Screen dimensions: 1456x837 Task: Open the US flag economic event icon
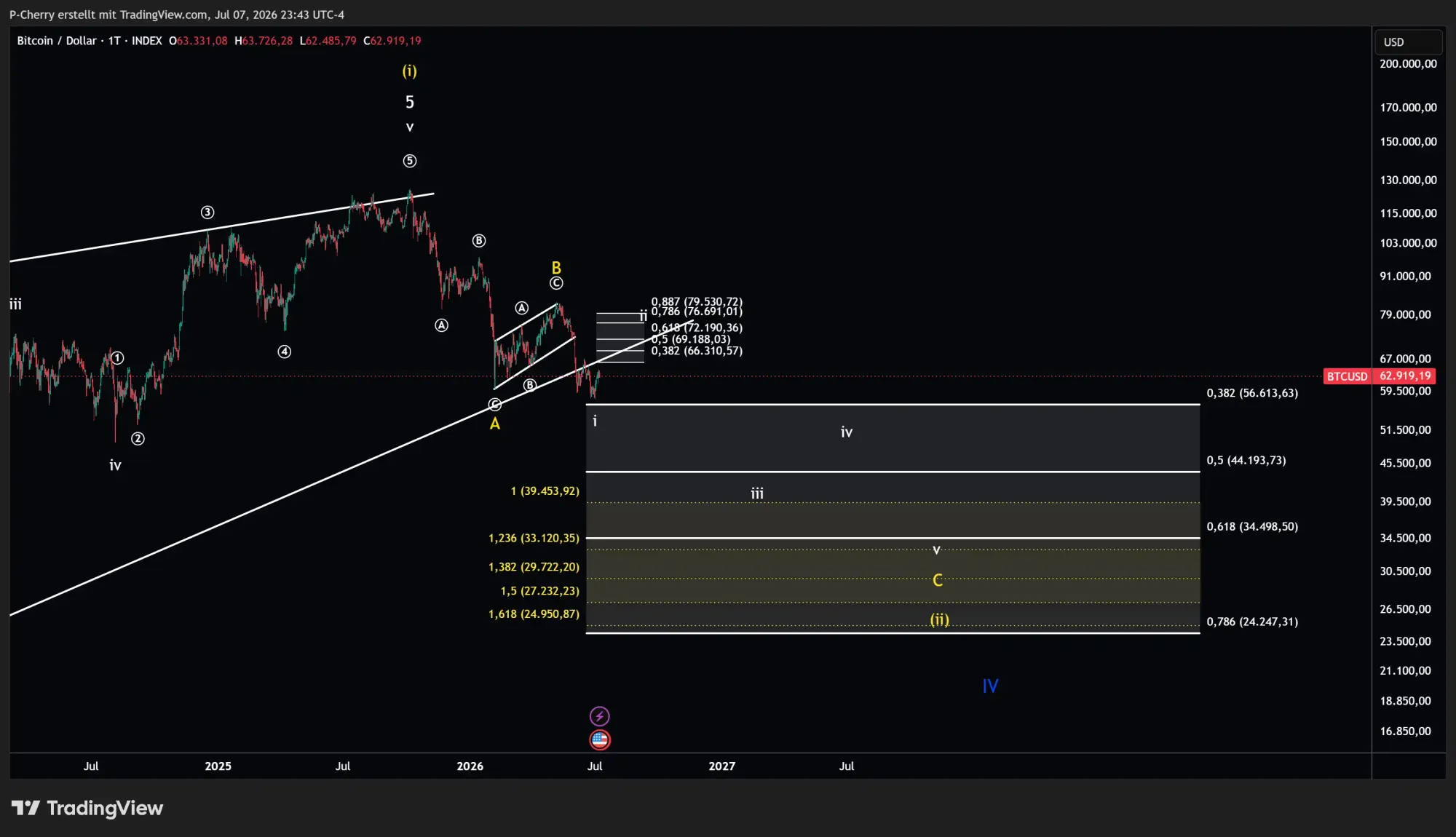(599, 740)
